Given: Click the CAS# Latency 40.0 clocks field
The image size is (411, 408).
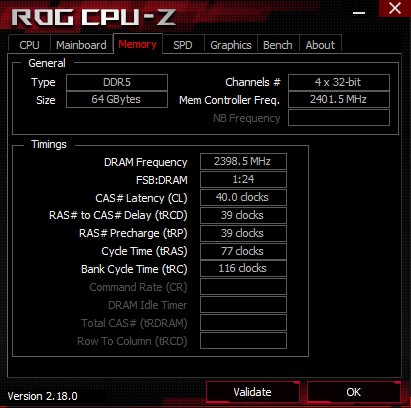Looking at the screenshot, I should coord(243,197).
